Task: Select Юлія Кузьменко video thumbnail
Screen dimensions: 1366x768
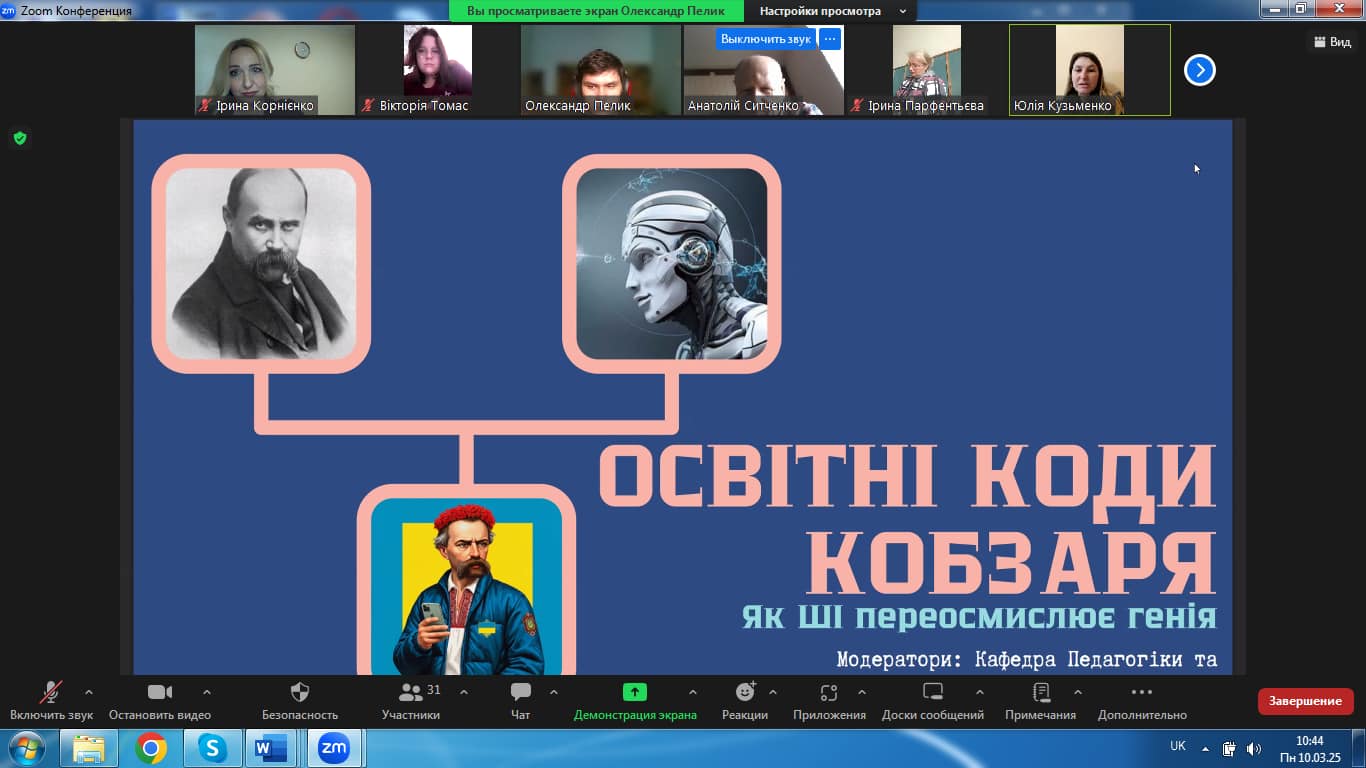Action: (x=1090, y=70)
